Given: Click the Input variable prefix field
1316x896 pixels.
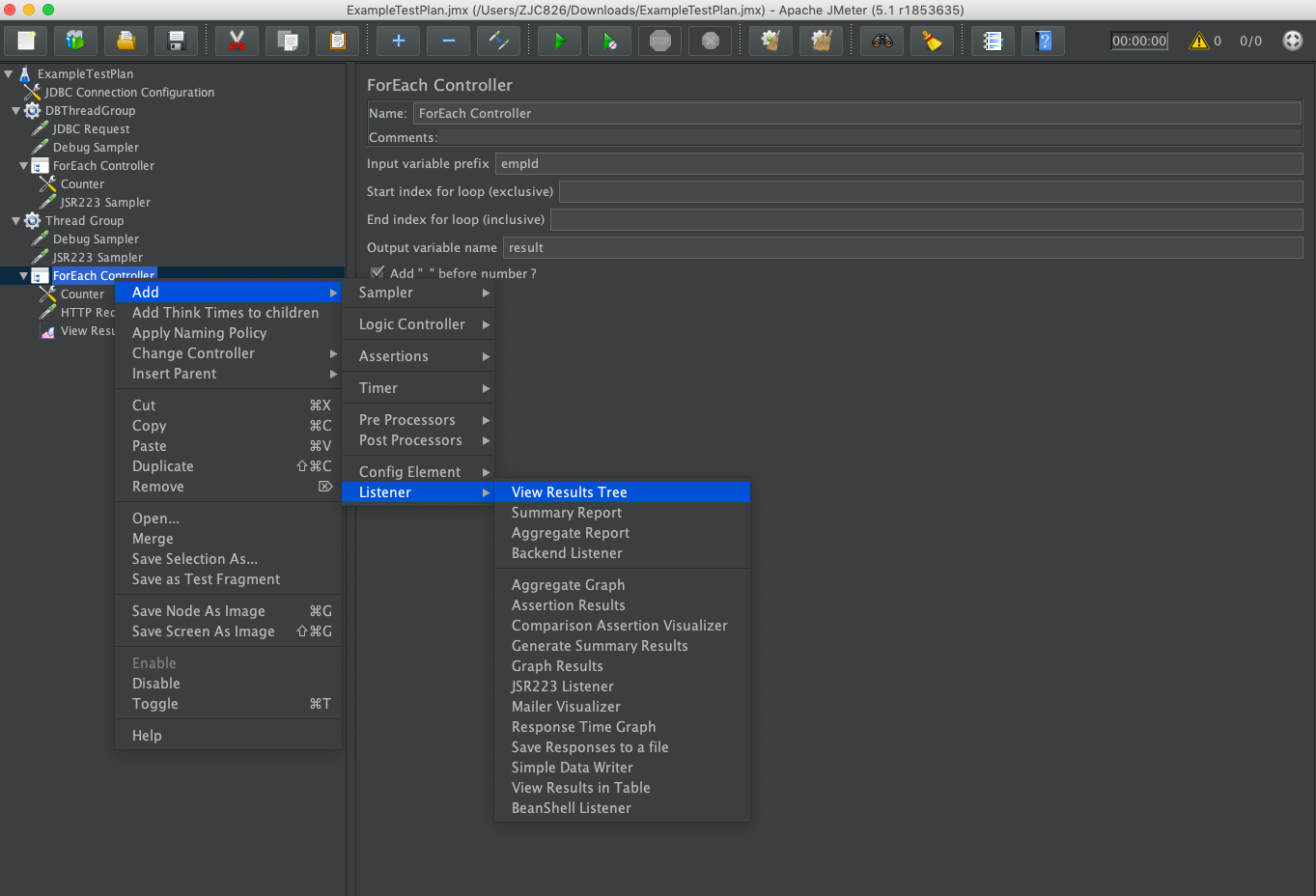Looking at the screenshot, I should (x=899, y=164).
